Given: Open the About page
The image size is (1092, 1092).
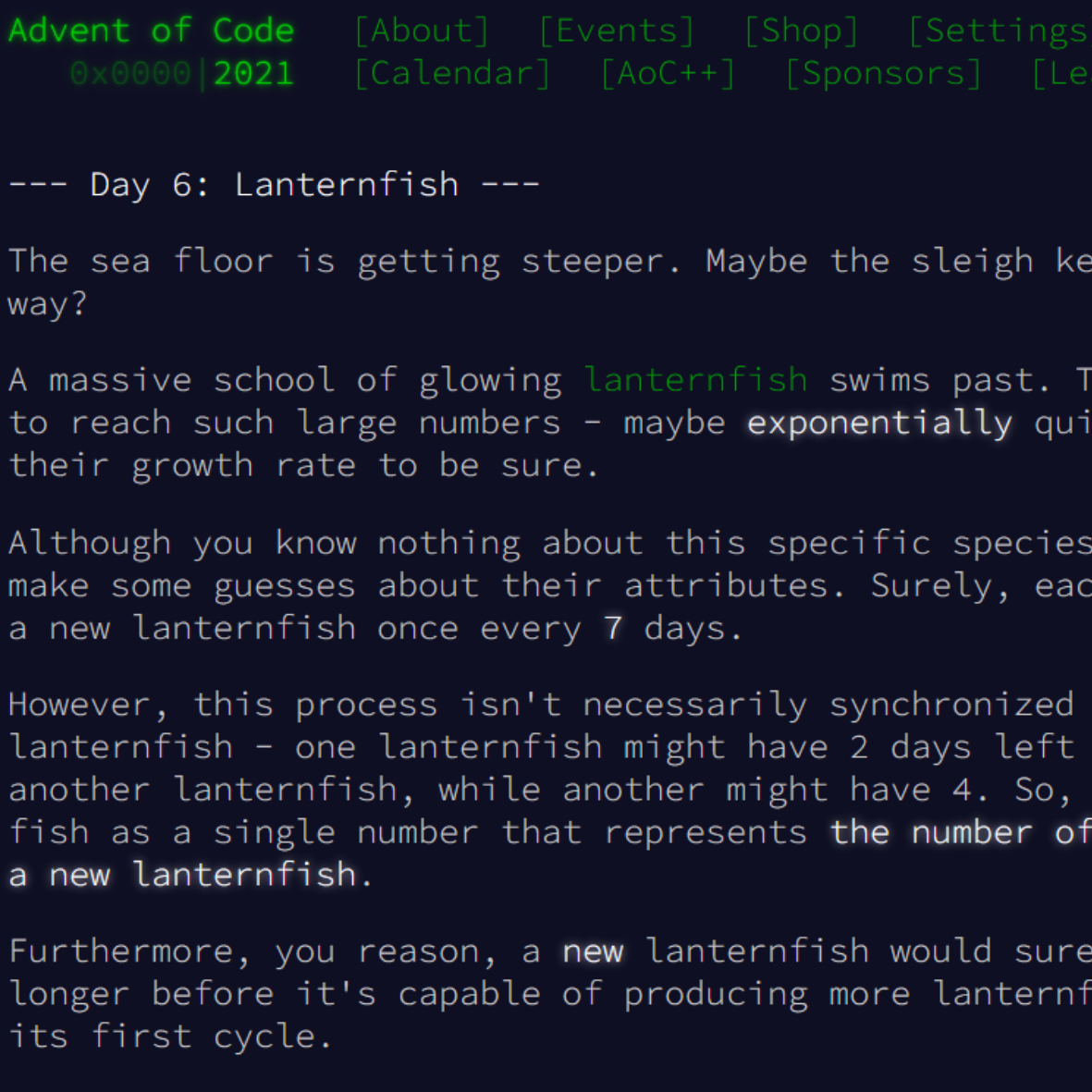Looking at the screenshot, I should coord(422,31).
